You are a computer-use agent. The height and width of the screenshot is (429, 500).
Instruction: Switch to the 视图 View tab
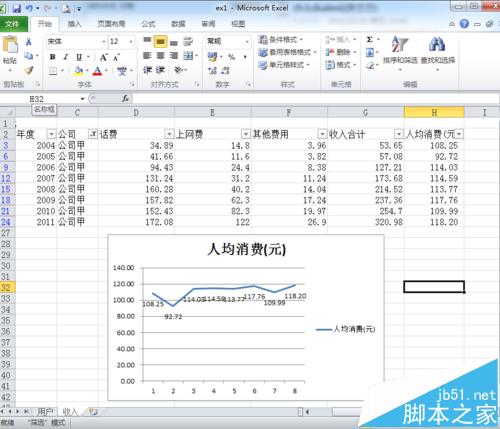238,24
